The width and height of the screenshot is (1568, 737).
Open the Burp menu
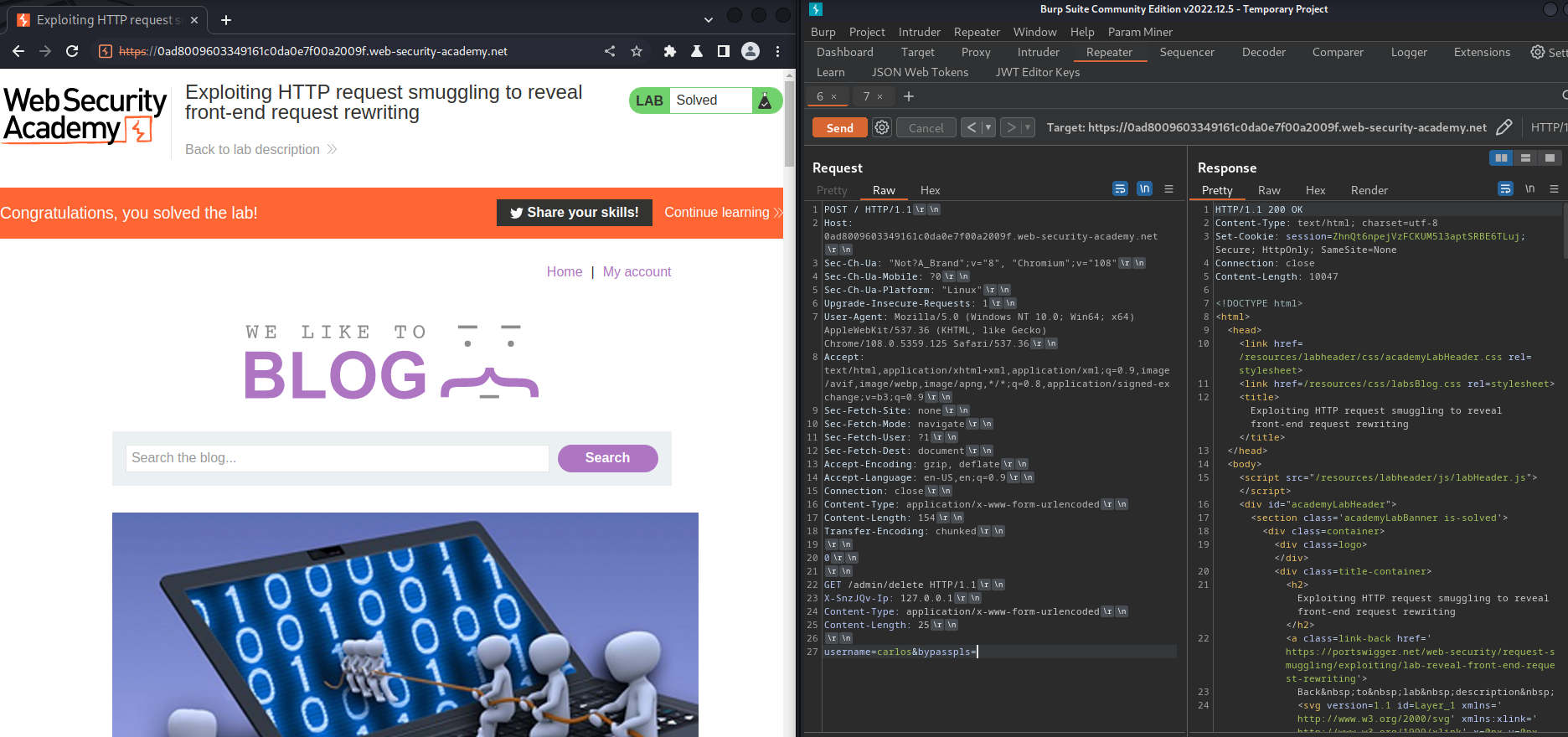pos(823,32)
